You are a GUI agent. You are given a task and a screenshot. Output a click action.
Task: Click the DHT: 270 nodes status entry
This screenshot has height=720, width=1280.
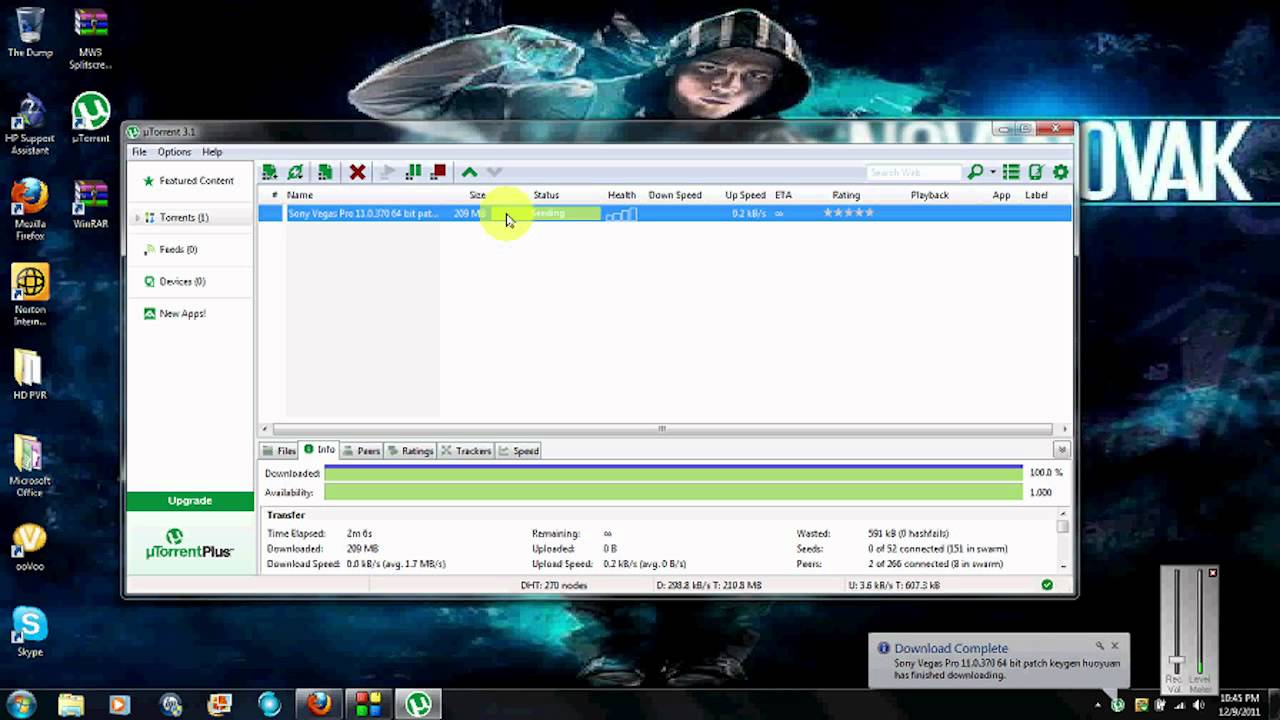(554, 585)
